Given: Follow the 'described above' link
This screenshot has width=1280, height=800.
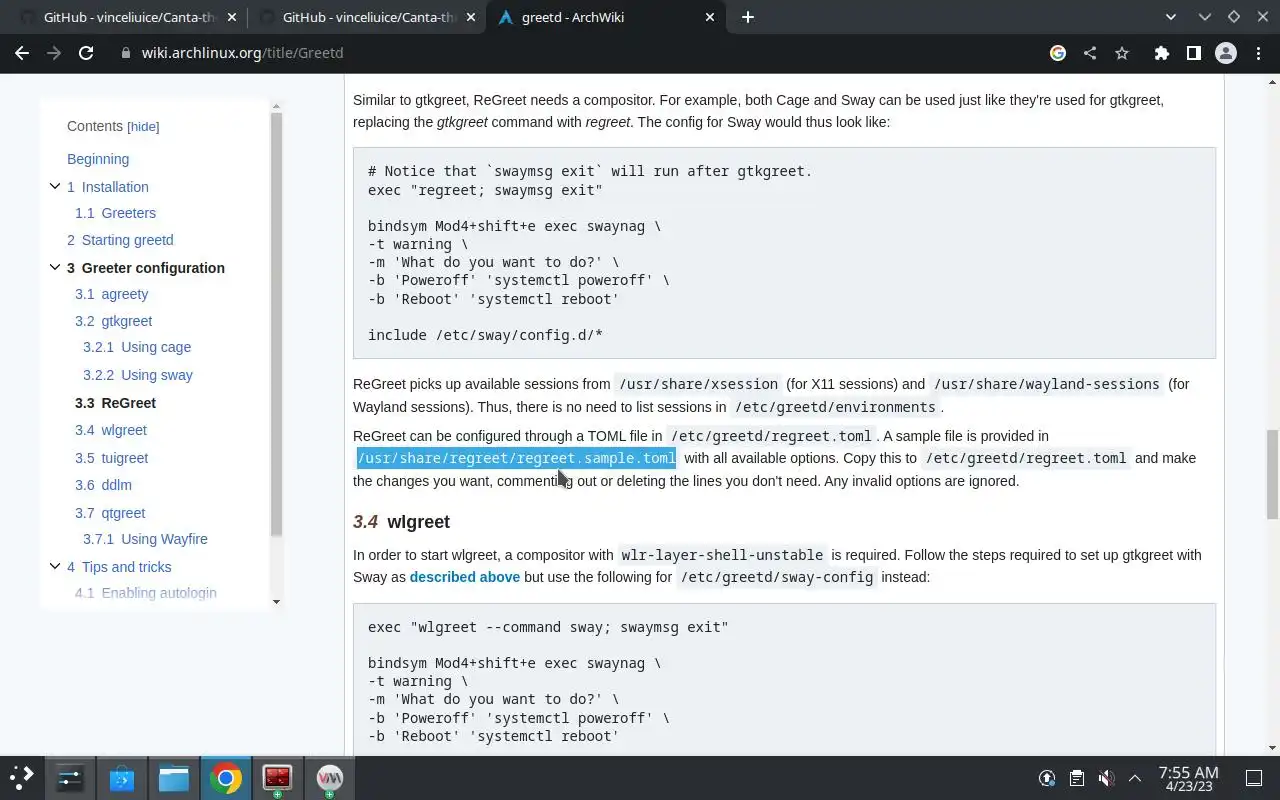Looking at the screenshot, I should point(464,577).
